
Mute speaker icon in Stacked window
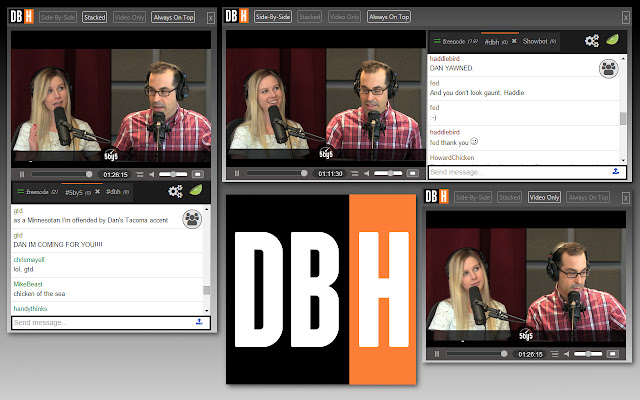(151, 174)
